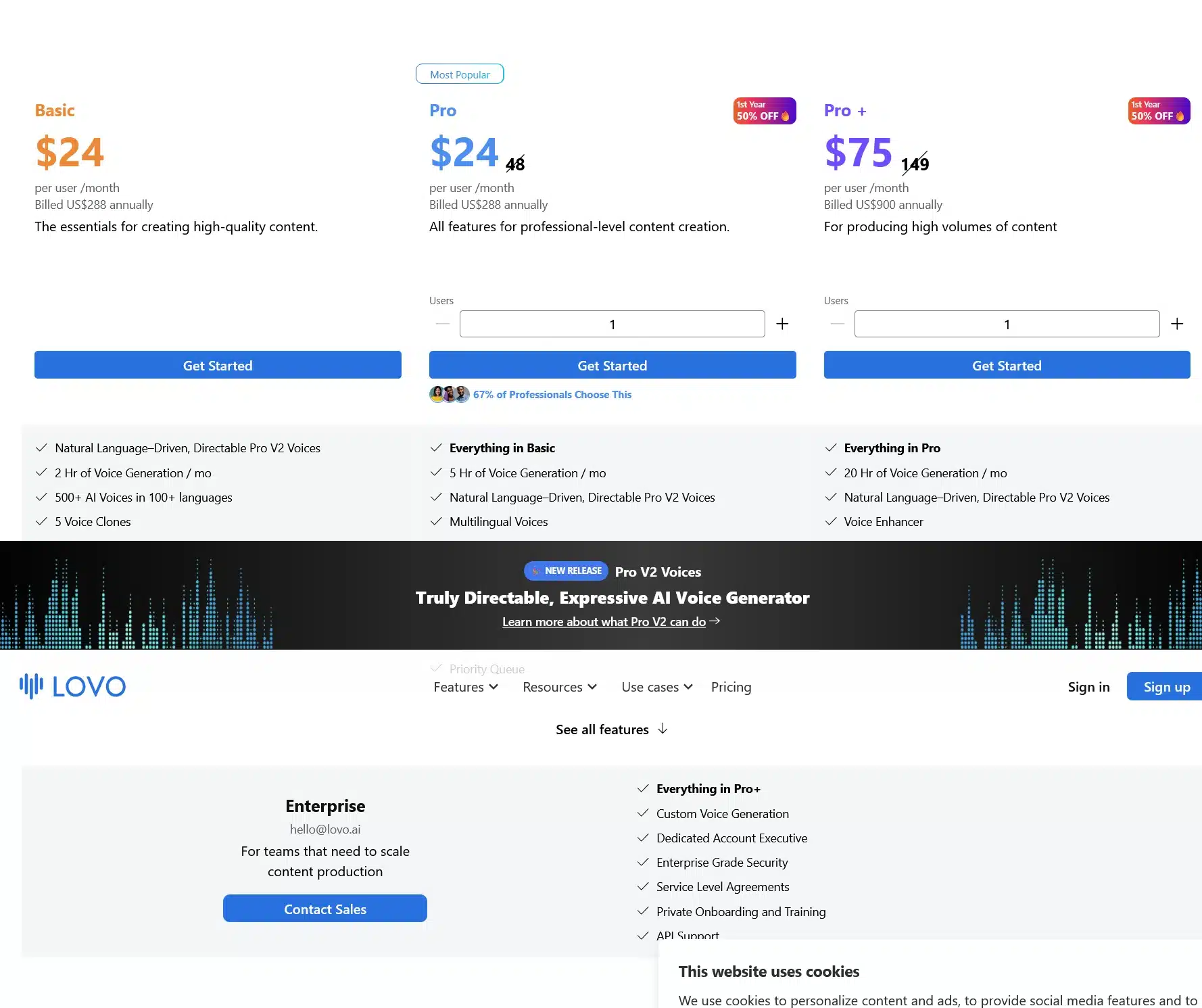This screenshot has width=1202, height=1008.
Task: Click Contact Sales for Enterprise
Action: point(324,909)
